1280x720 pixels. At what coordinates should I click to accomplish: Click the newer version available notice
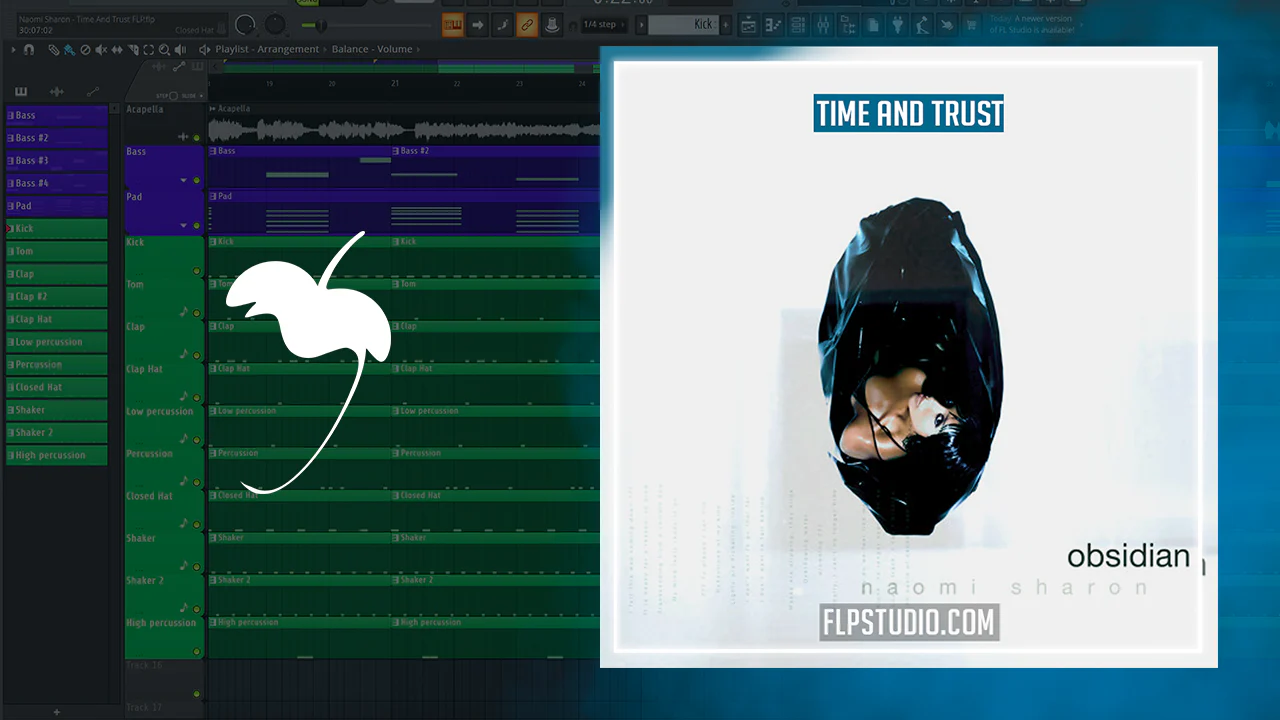pos(1032,25)
